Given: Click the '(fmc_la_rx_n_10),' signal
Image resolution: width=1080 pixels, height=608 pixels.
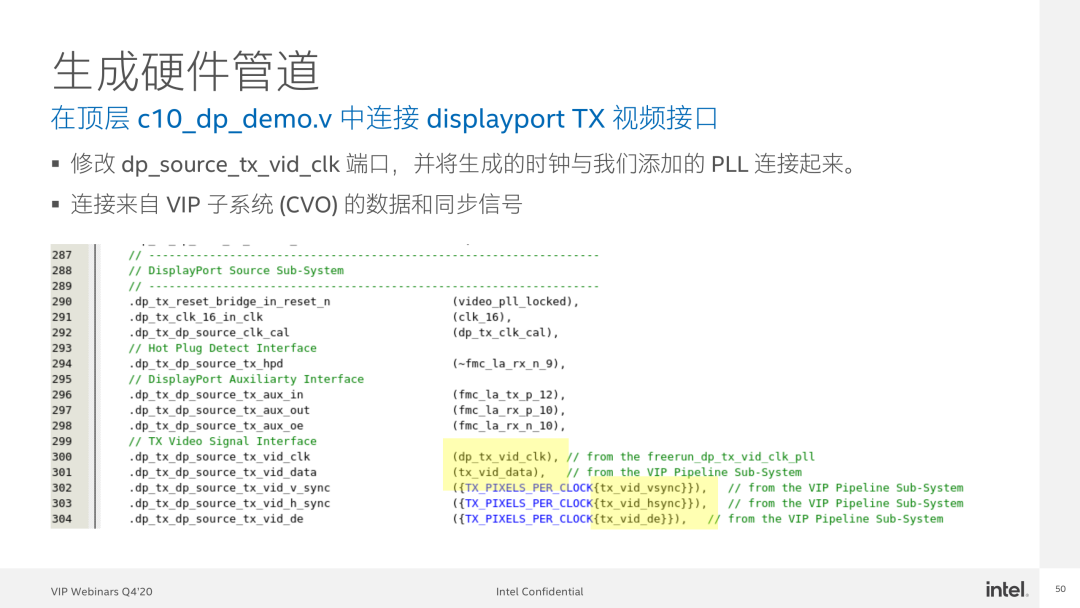Looking at the screenshot, I should click(509, 426).
